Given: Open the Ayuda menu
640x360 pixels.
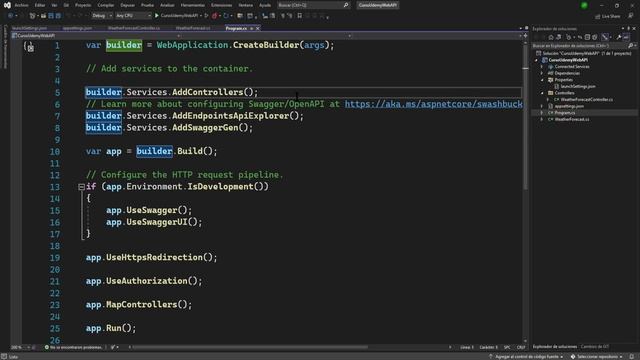Looking at the screenshot, I should point(265,5).
